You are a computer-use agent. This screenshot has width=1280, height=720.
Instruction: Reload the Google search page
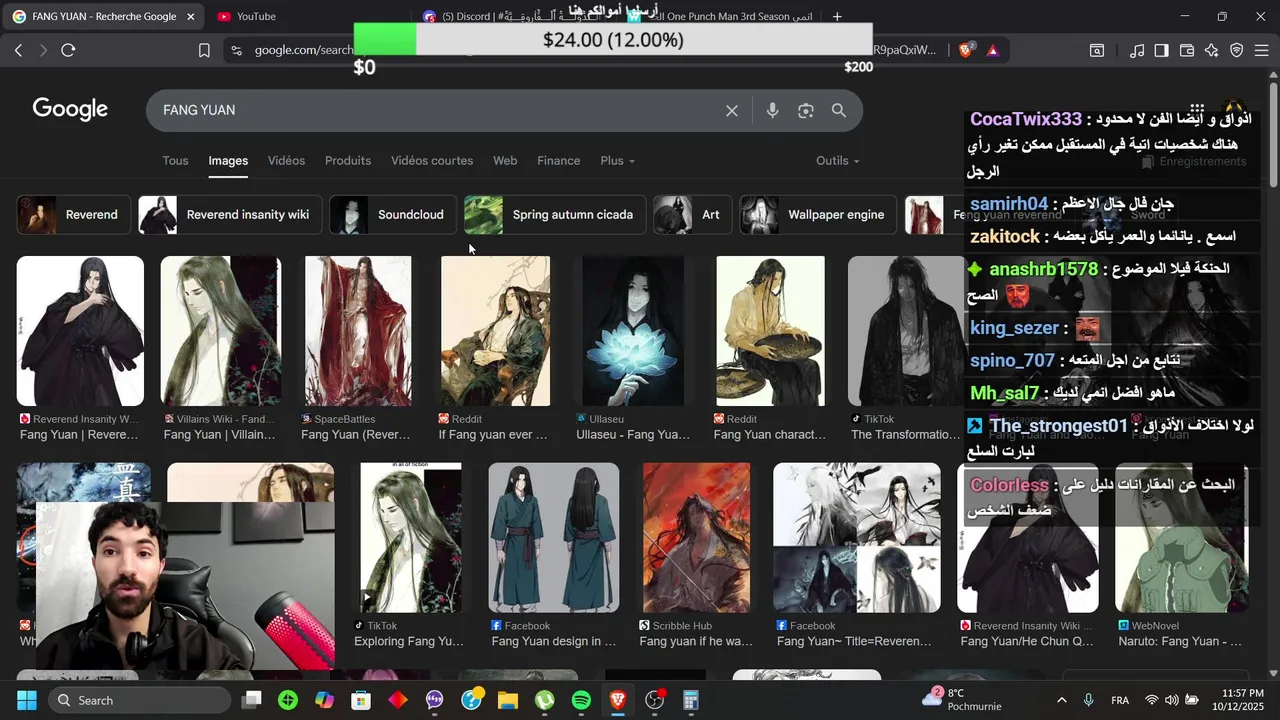click(x=68, y=50)
